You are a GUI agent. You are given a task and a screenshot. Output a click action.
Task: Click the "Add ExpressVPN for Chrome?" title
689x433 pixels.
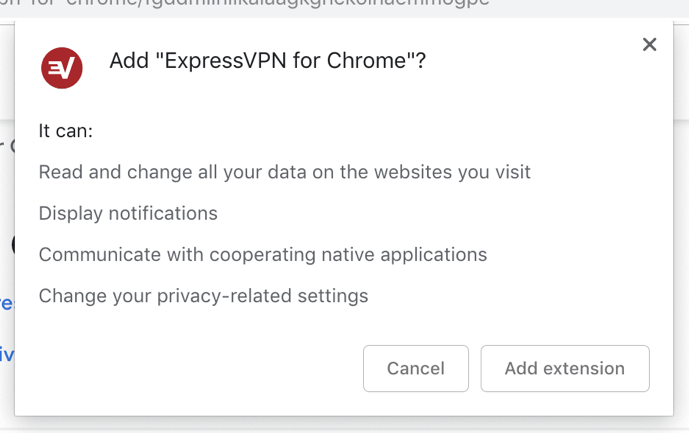(268, 61)
